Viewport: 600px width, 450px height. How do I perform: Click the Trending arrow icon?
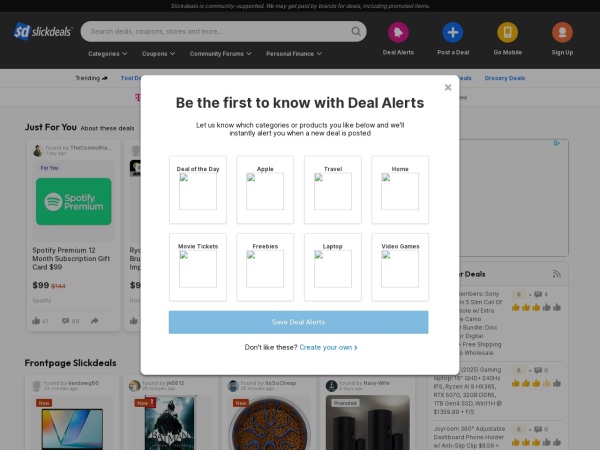coord(105,78)
